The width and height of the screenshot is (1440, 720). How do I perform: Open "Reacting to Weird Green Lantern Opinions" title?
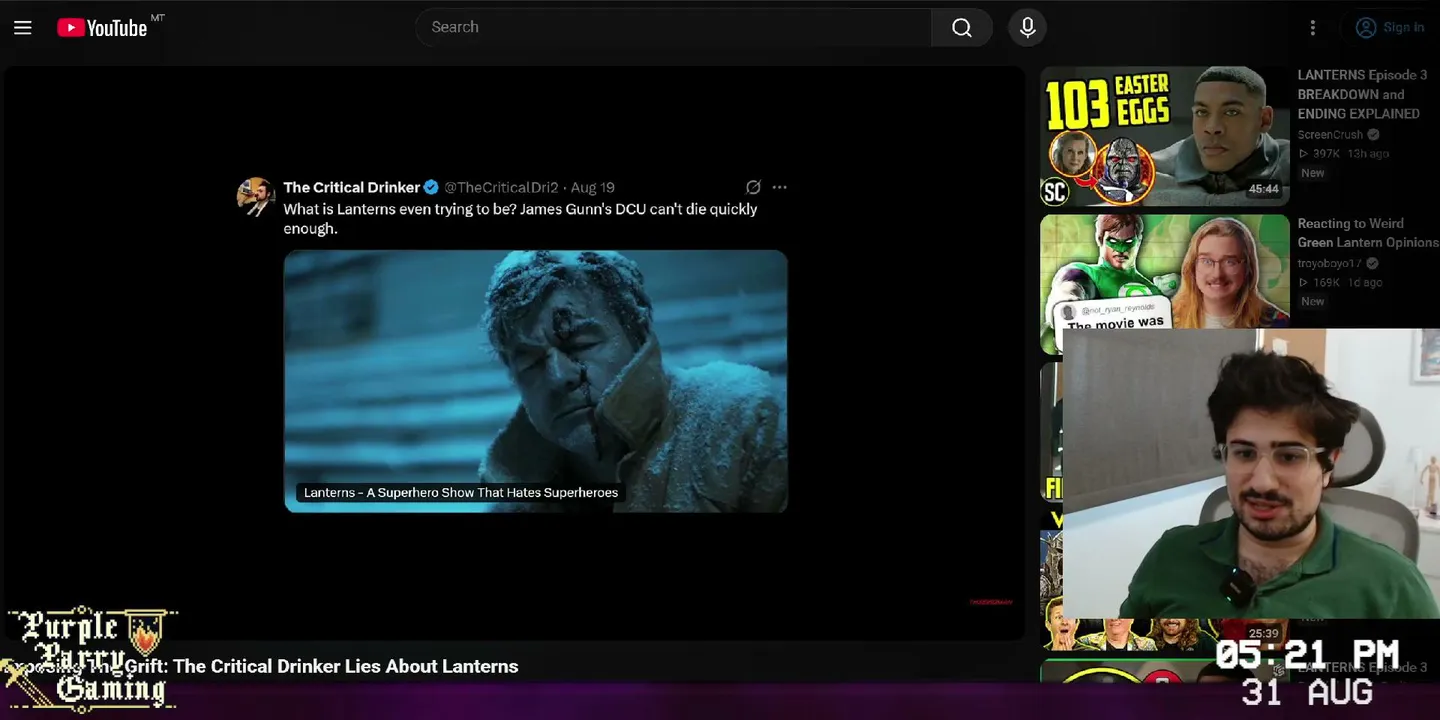1367,233
